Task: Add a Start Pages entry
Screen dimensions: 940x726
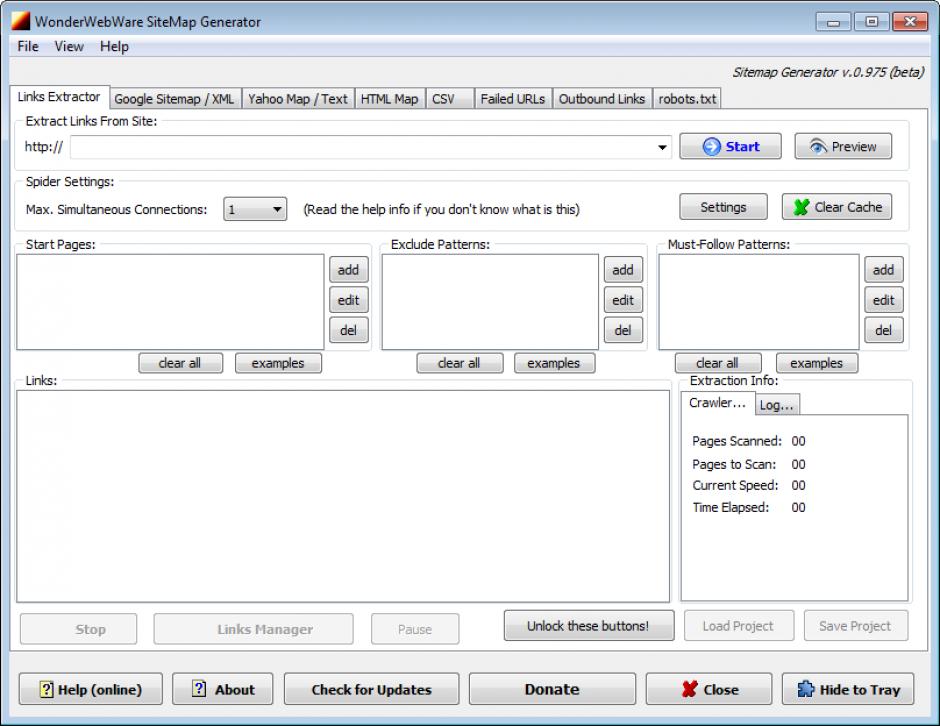Action: (x=348, y=270)
